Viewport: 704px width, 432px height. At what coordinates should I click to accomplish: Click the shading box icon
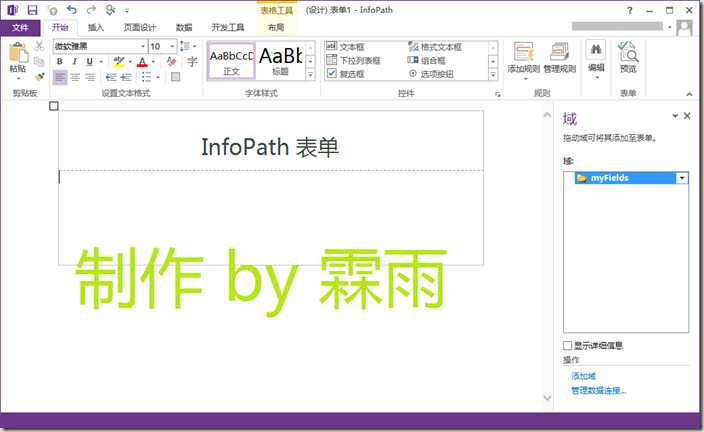pyautogui.click(x=176, y=77)
